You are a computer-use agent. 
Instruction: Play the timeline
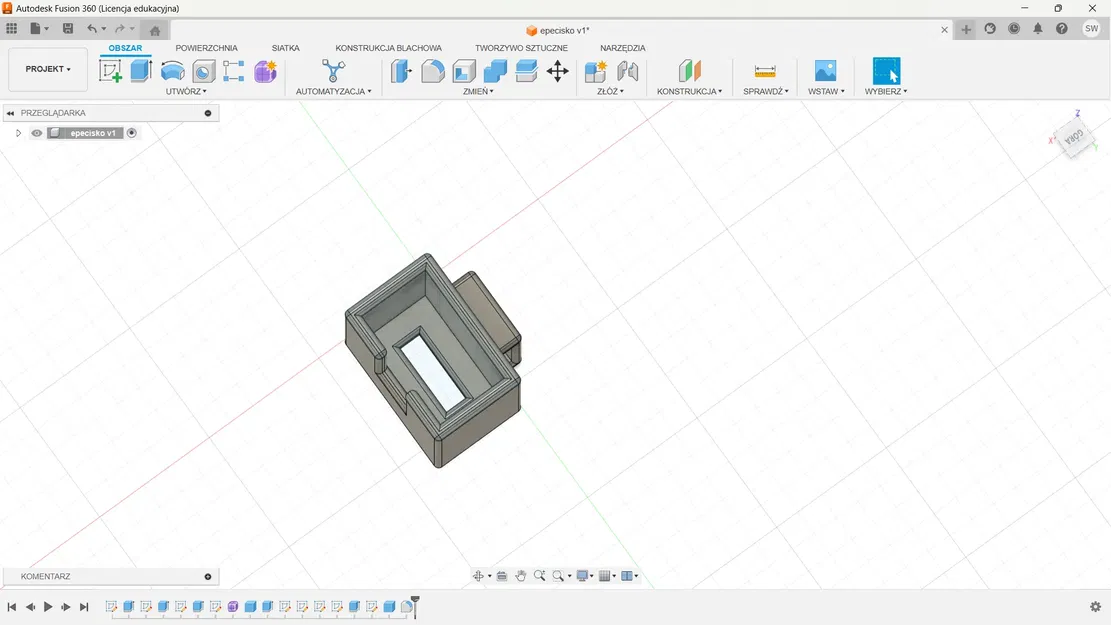point(48,607)
